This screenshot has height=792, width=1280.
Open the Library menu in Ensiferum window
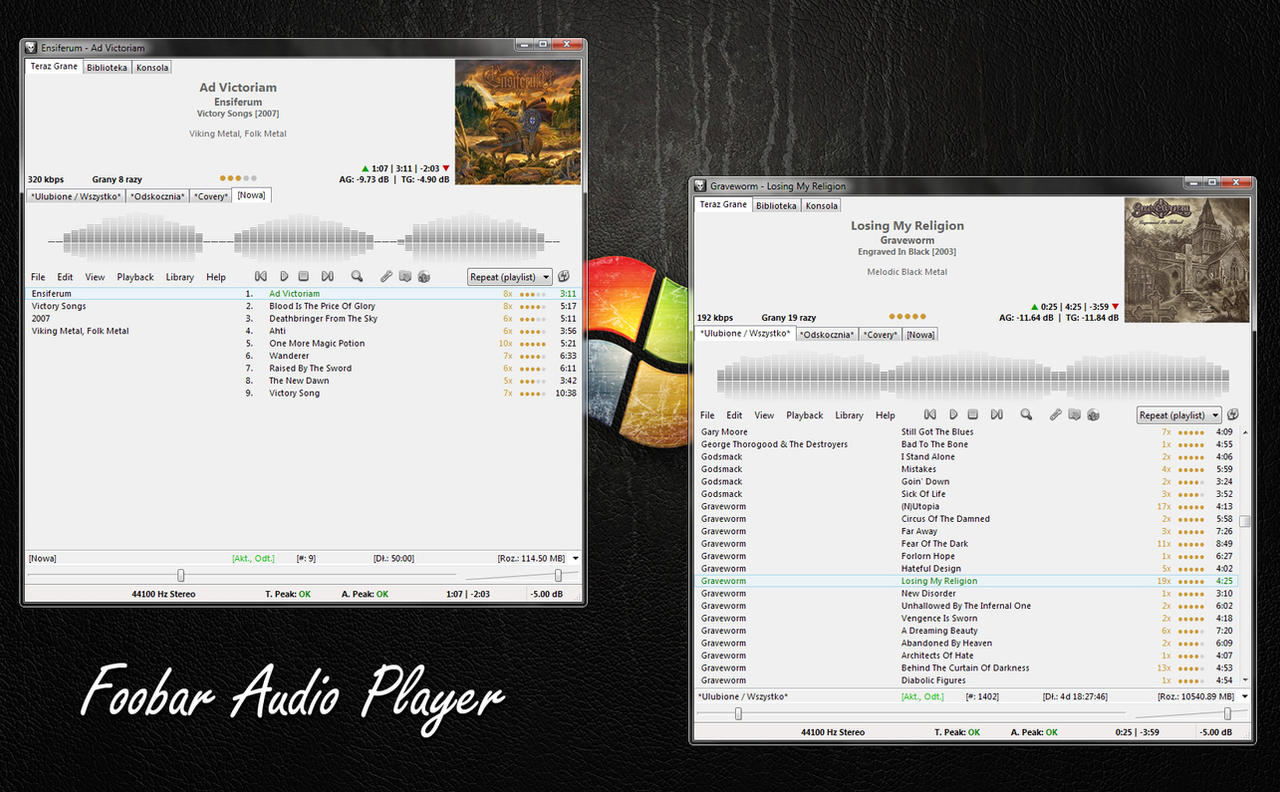[180, 277]
